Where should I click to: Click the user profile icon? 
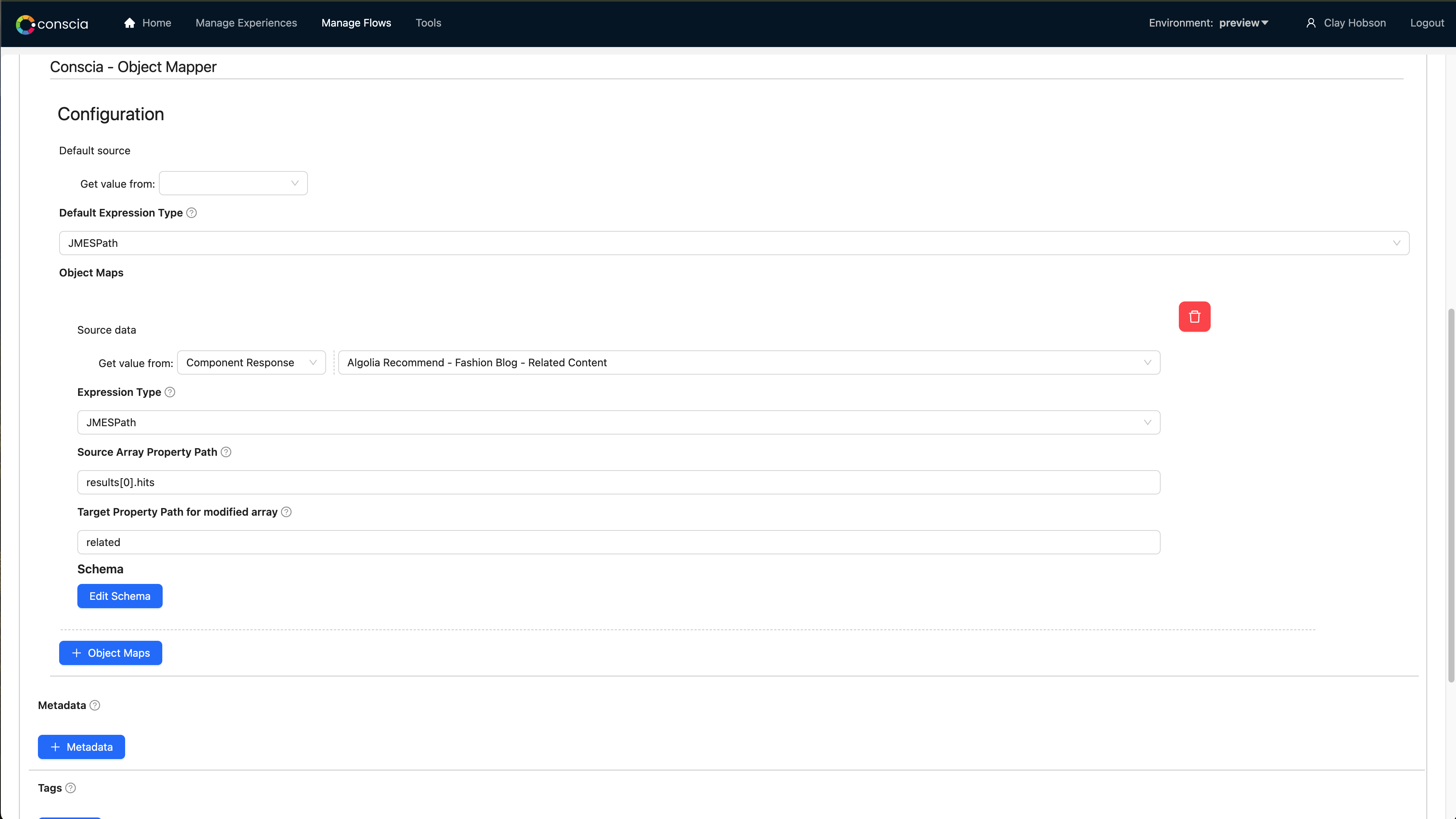click(1311, 23)
